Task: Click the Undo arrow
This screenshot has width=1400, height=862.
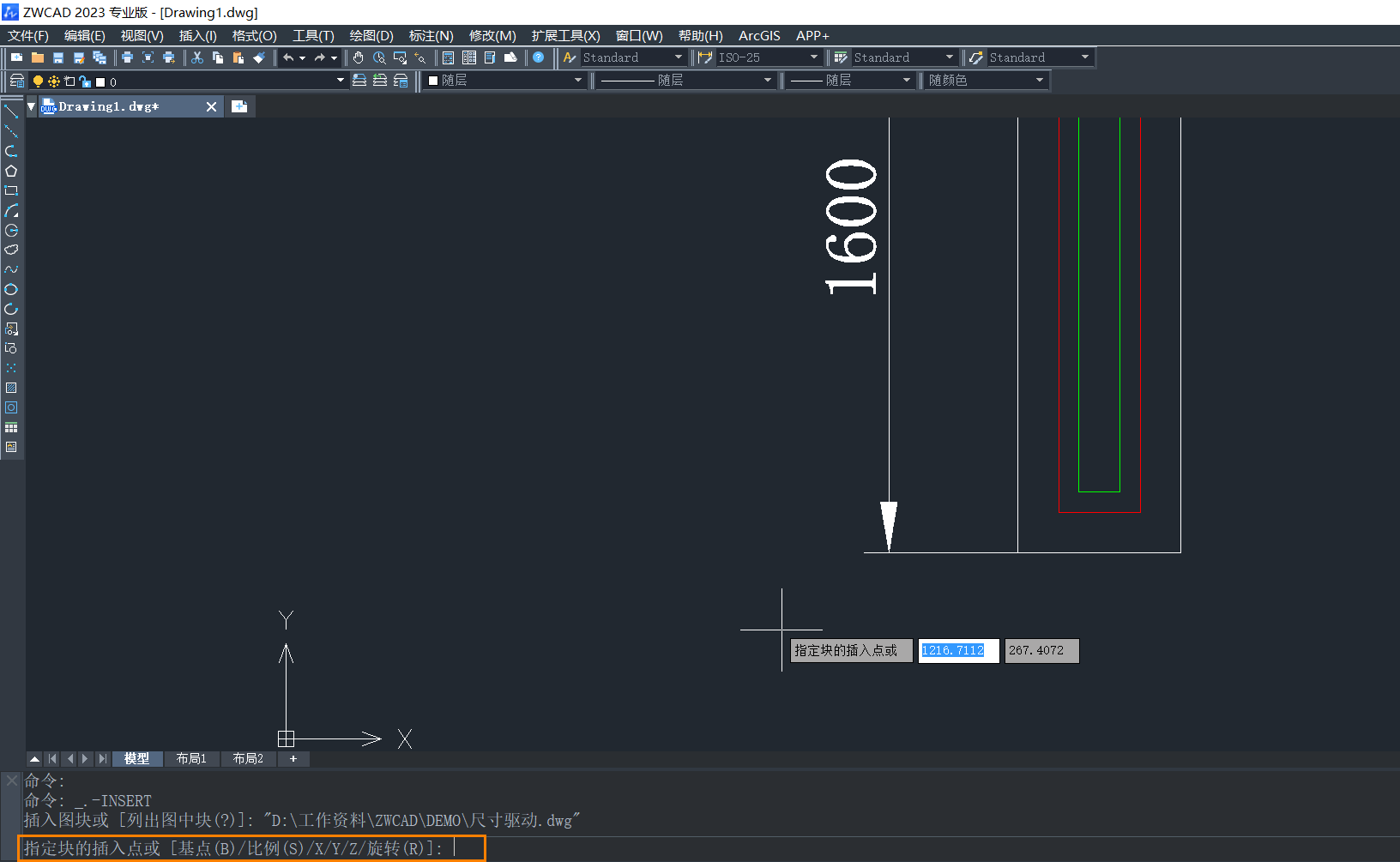Action: coord(289,57)
